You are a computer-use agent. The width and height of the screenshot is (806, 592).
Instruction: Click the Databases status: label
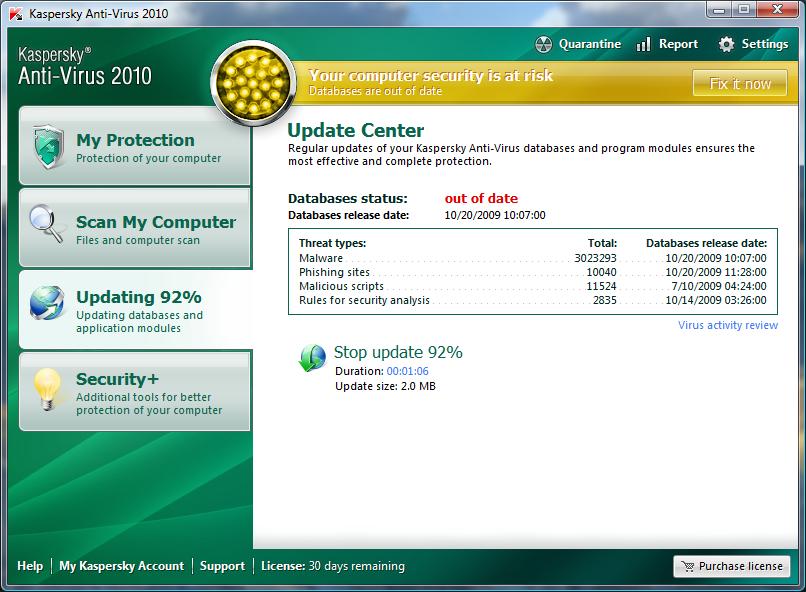pyautogui.click(x=347, y=198)
